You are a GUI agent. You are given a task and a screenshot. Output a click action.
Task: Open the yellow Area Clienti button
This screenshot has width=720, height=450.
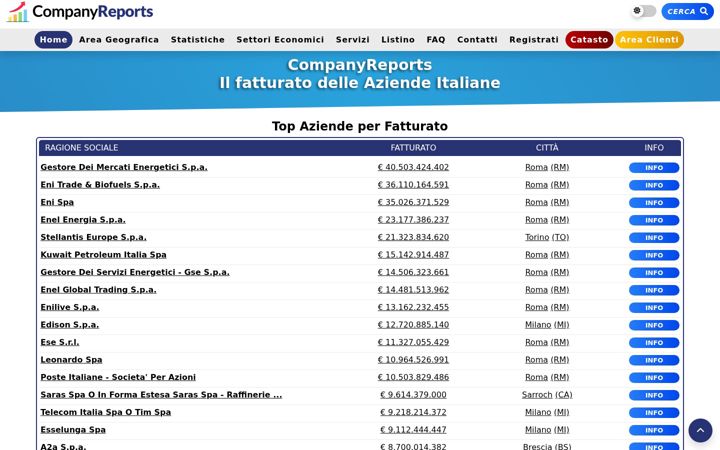point(649,40)
